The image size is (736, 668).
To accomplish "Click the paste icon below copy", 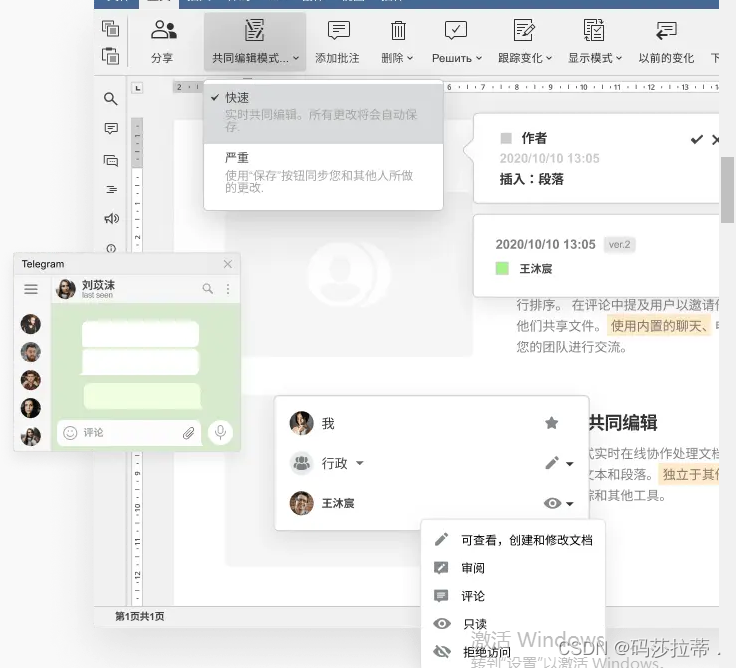I will point(110,56).
